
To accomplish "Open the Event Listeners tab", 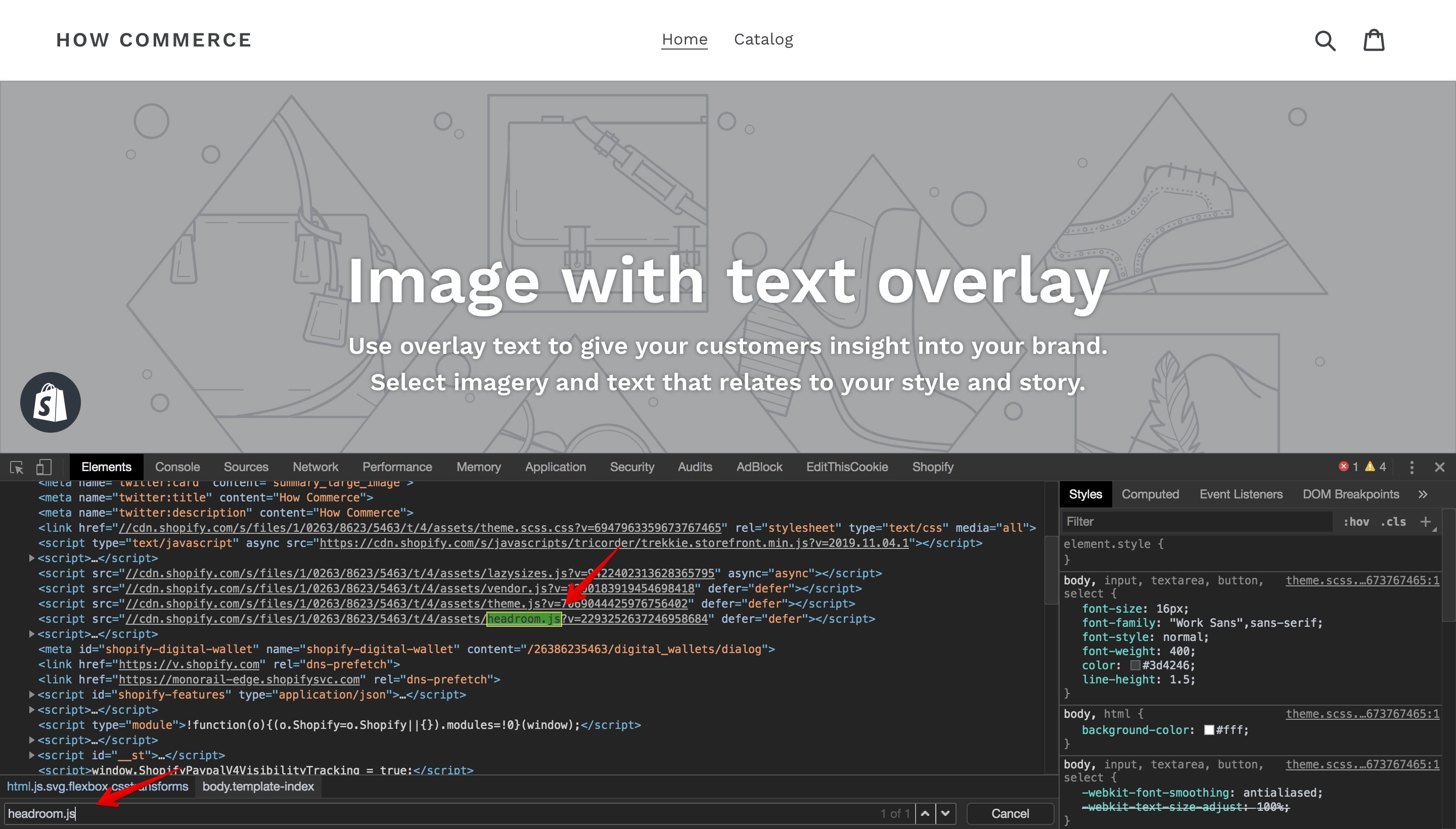I will pos(1241,494).
